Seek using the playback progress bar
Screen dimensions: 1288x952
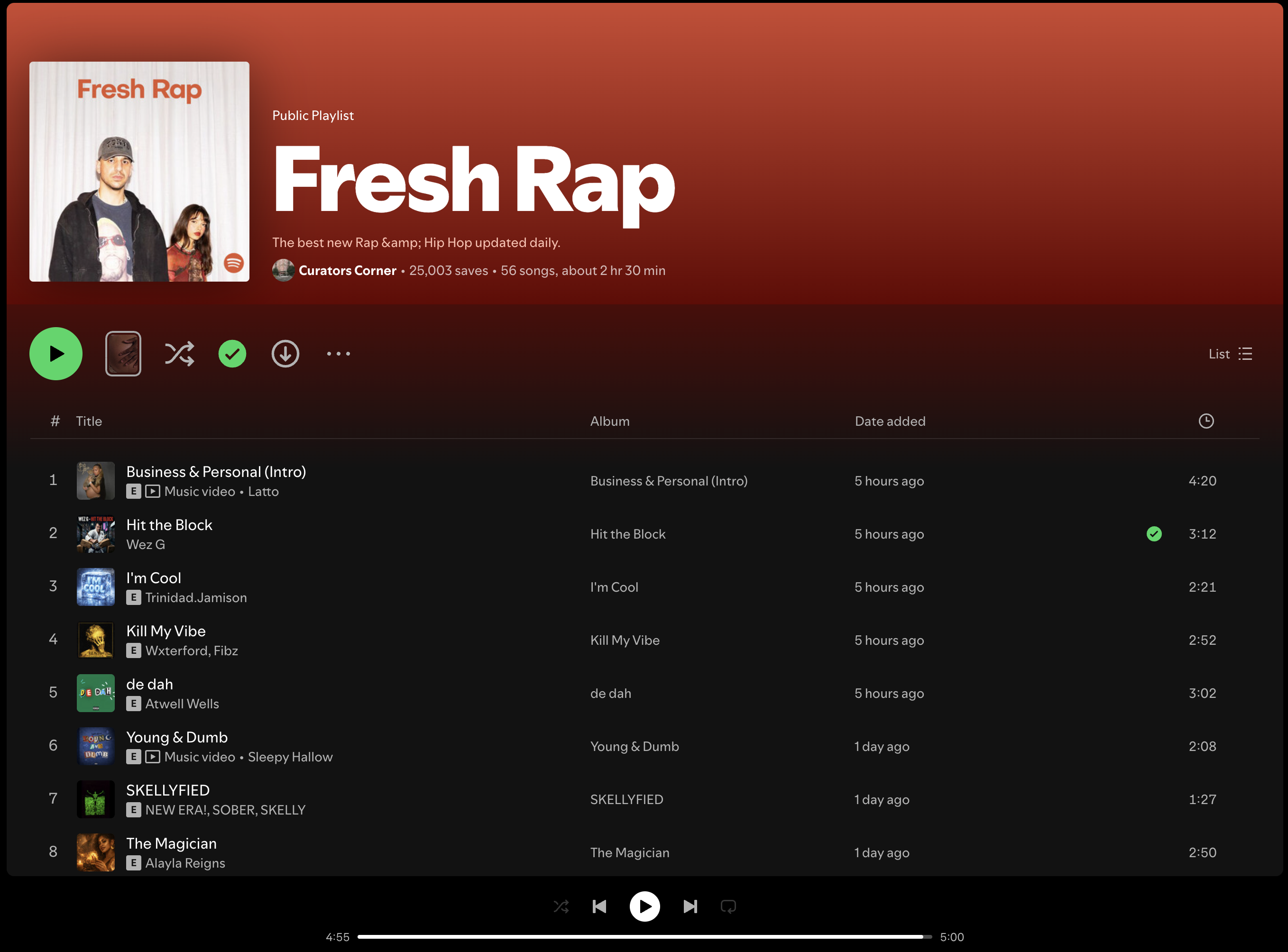click(x=644, y=936)
